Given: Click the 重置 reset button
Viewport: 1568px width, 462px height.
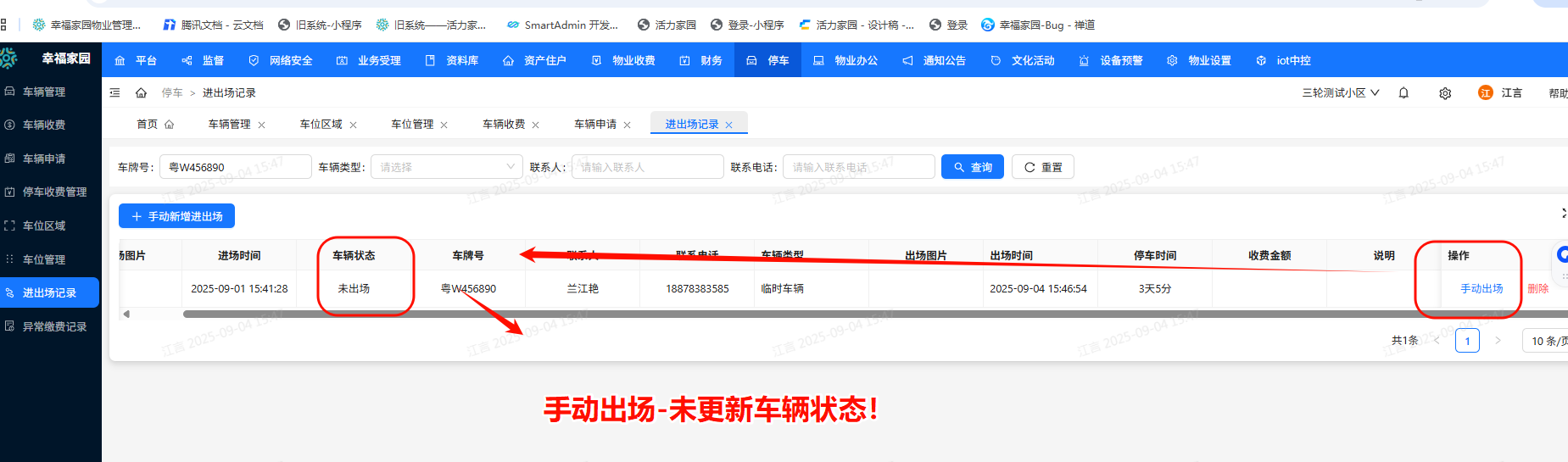Looking at the screenshot, I should pos(1043,167).
